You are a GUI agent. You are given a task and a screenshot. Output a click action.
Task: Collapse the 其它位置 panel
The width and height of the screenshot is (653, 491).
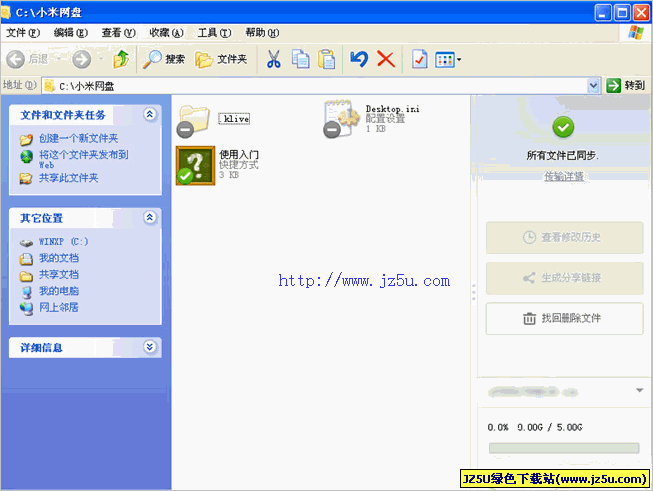pyautogui.click(x=150, y=217)
